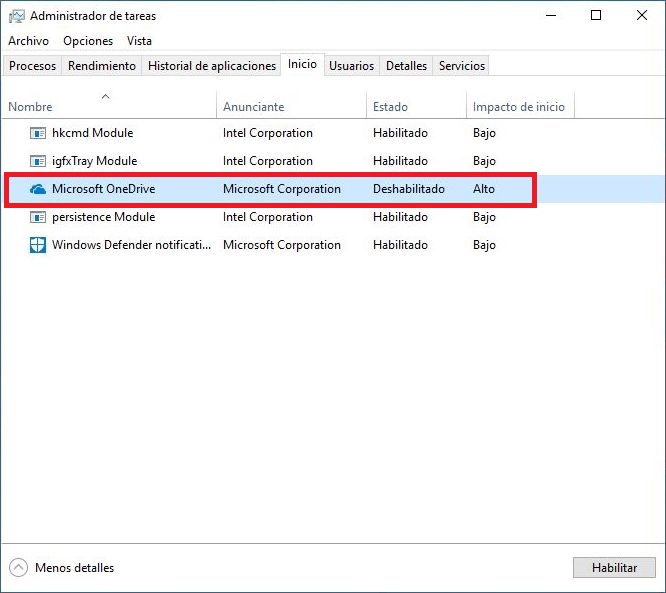Click the Task Manager title bar icon
The height and width of the screenshot is (593, 666).
click(17, 16)
